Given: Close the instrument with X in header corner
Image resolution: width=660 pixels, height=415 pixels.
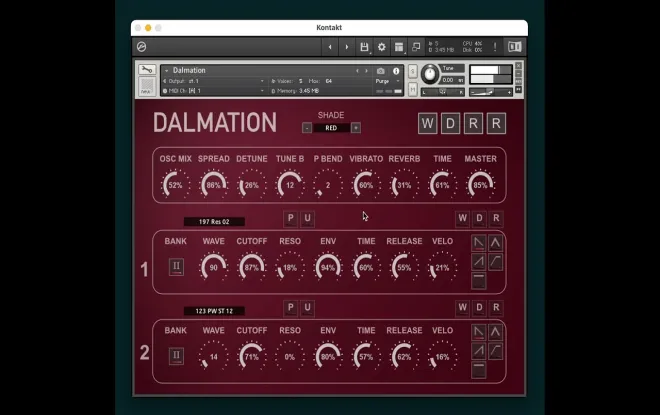Looking at the screenshot, I should coord(519,66).
